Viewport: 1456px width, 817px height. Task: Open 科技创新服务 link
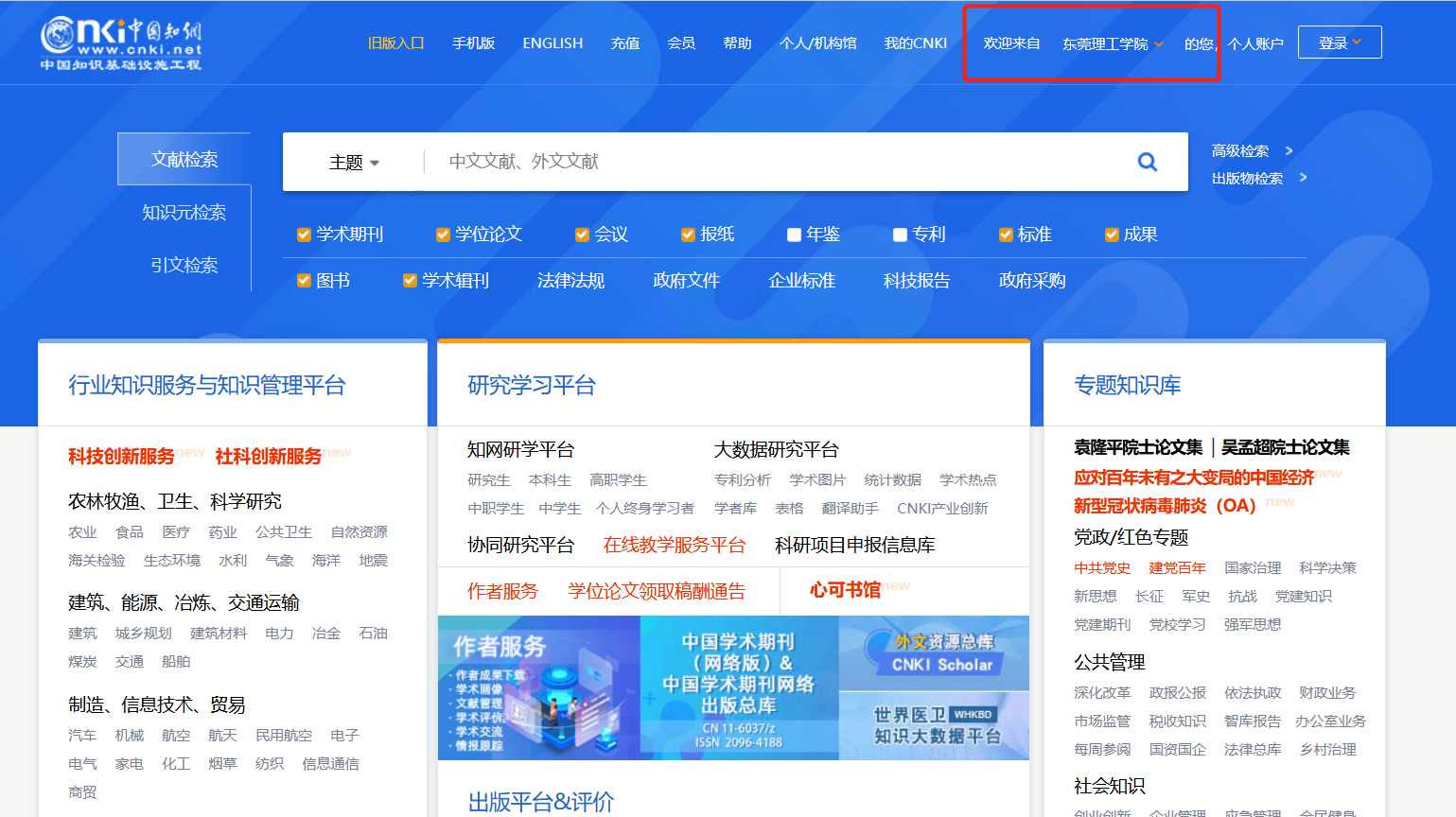121,457
